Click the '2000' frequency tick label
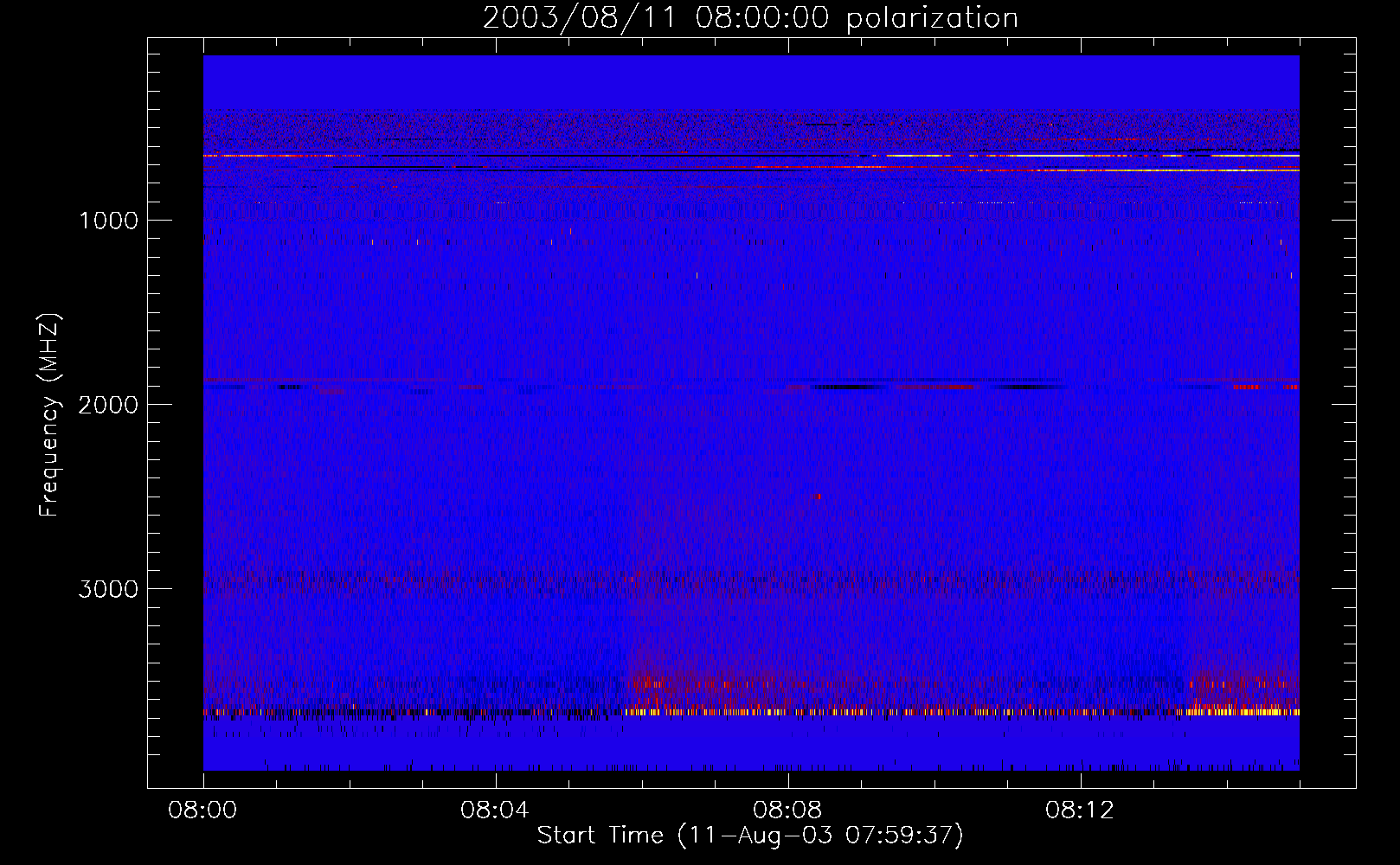Viewport: 1400px width, 865px height. (108, 405)
